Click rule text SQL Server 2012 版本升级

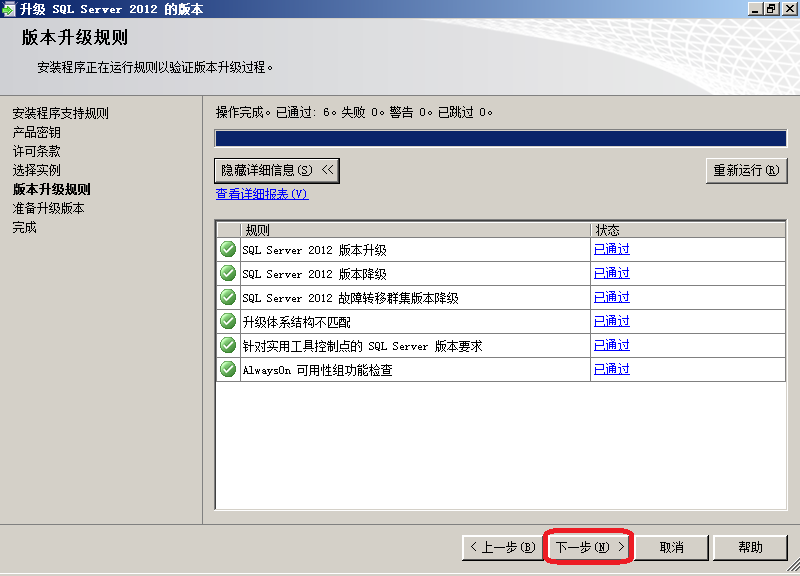point(314,250)
